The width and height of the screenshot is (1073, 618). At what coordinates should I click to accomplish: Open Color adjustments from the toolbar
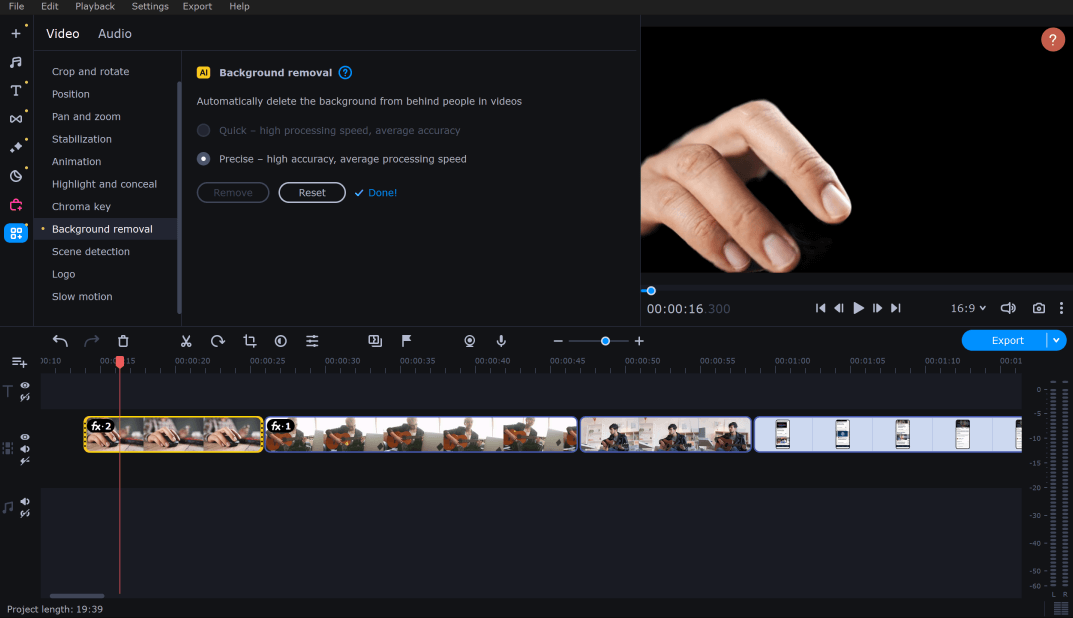coord(280,341)
